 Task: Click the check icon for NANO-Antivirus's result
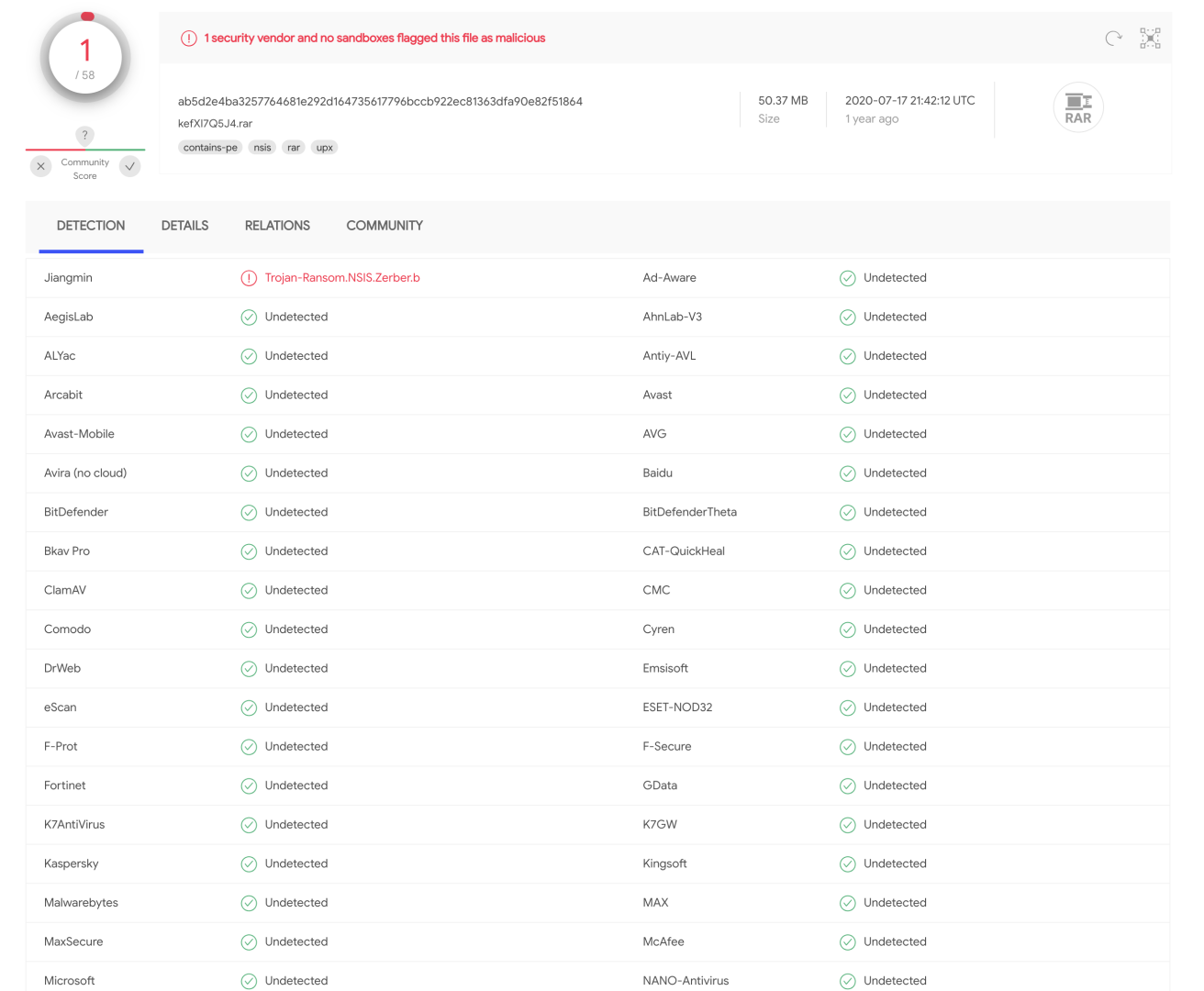coord(848,981)
